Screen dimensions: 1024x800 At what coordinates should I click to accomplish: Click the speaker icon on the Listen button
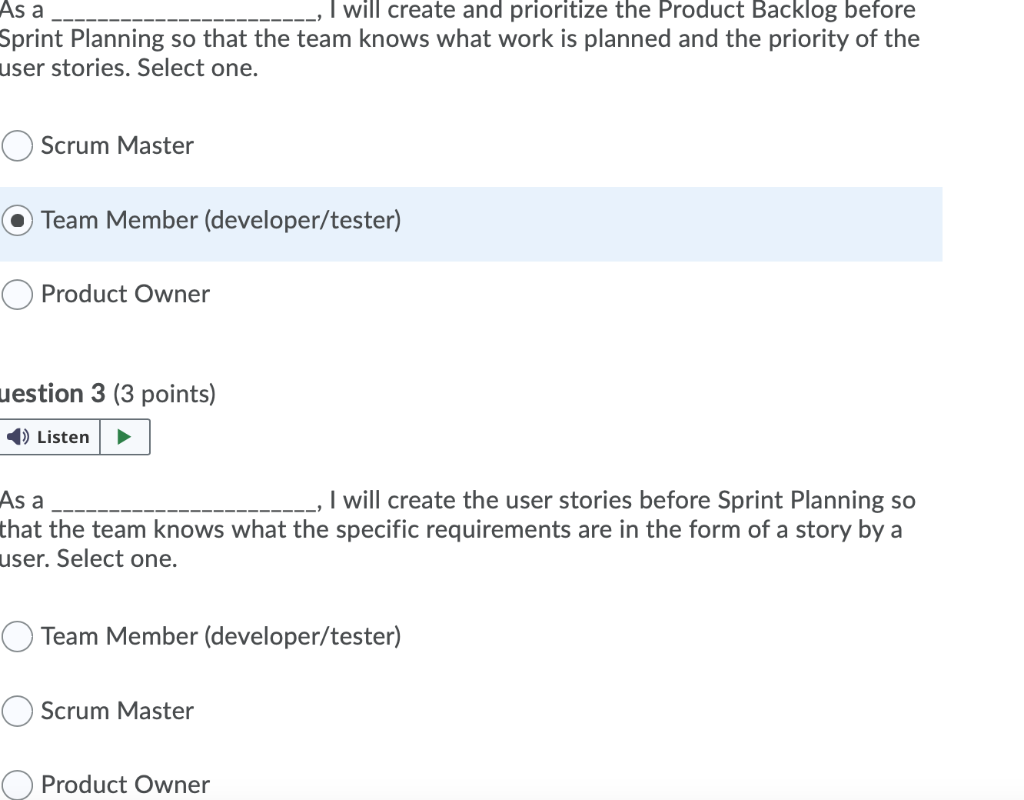pyautogui.click(x=18, y=436)
